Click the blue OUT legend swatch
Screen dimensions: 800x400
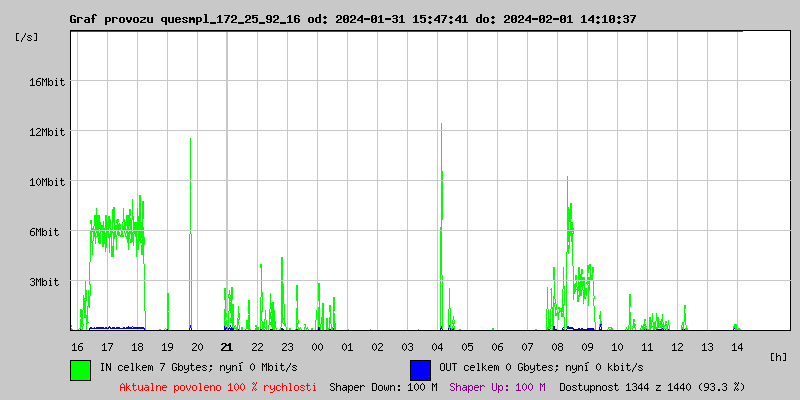(420, 369)
